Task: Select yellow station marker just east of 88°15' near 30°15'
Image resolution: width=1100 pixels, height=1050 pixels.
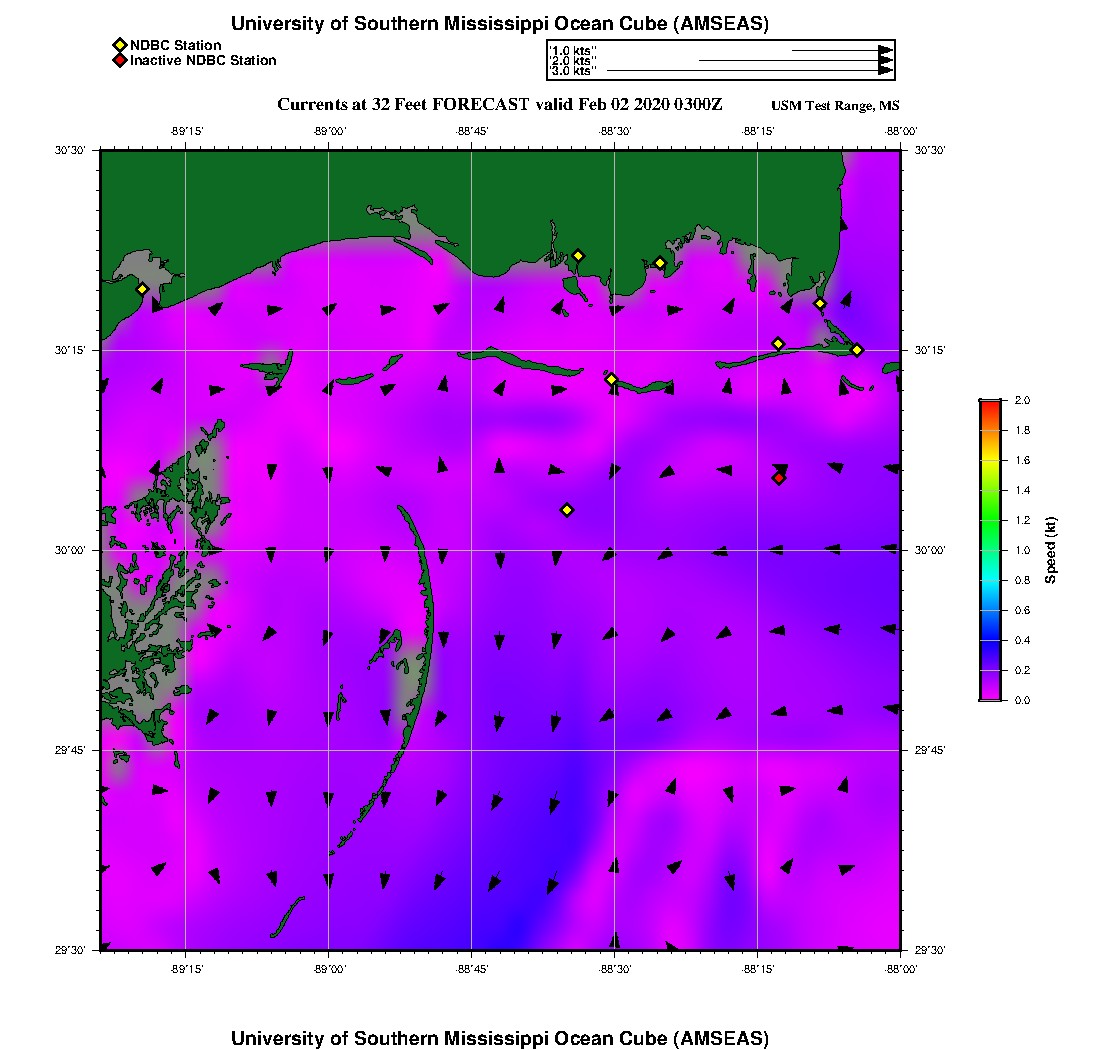Action: (778, 344)
